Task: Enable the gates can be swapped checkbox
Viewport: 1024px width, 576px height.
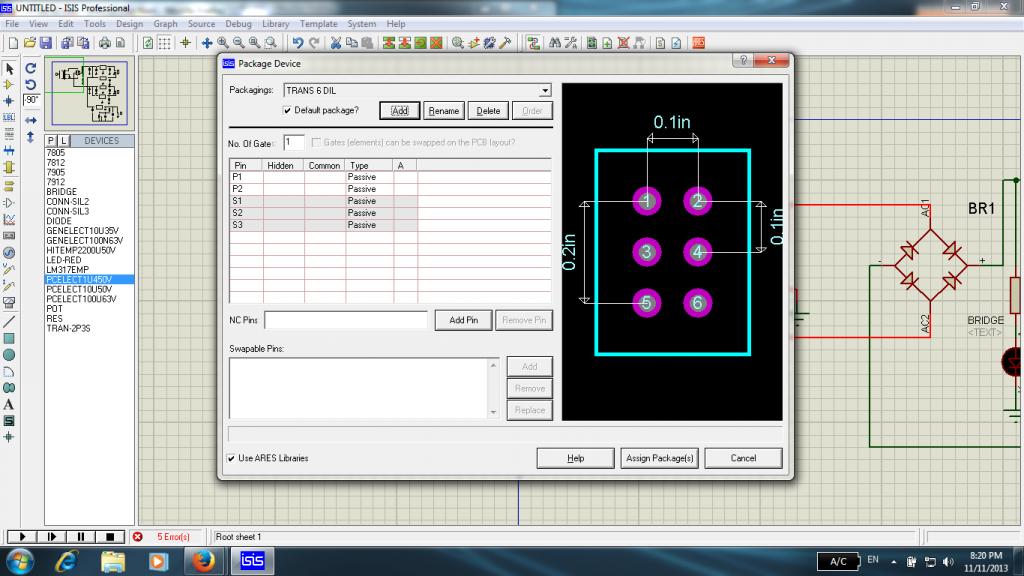Action: pyautogui.click(x=317, y=142)
